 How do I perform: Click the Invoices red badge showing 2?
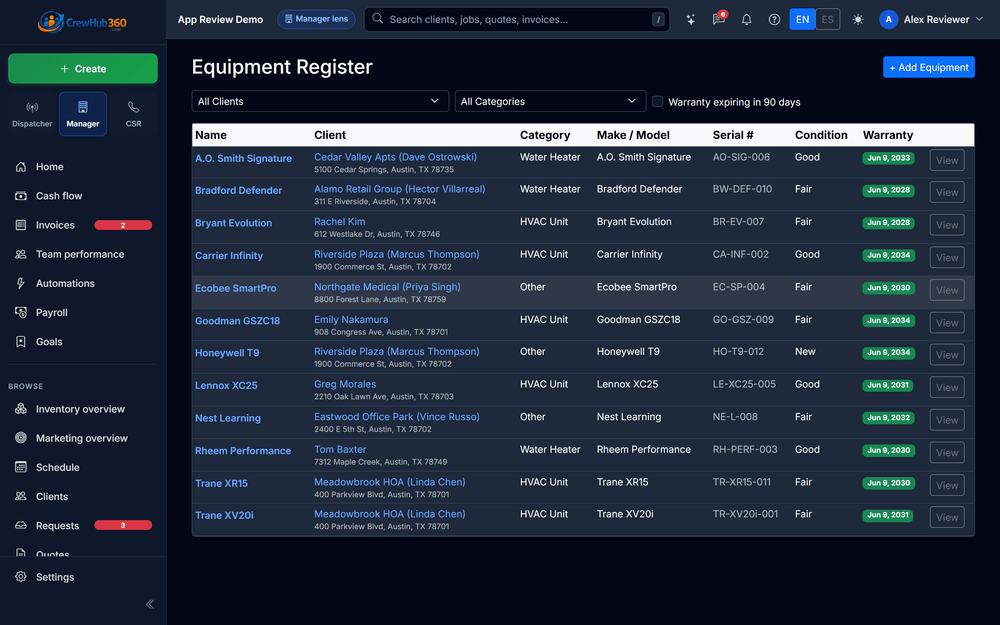(x=123, y=225)
